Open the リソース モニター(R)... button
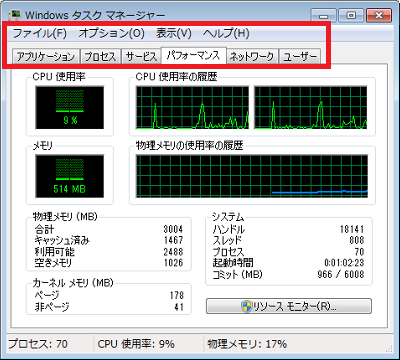Screen dimensions: 400x360 (289, 306)
